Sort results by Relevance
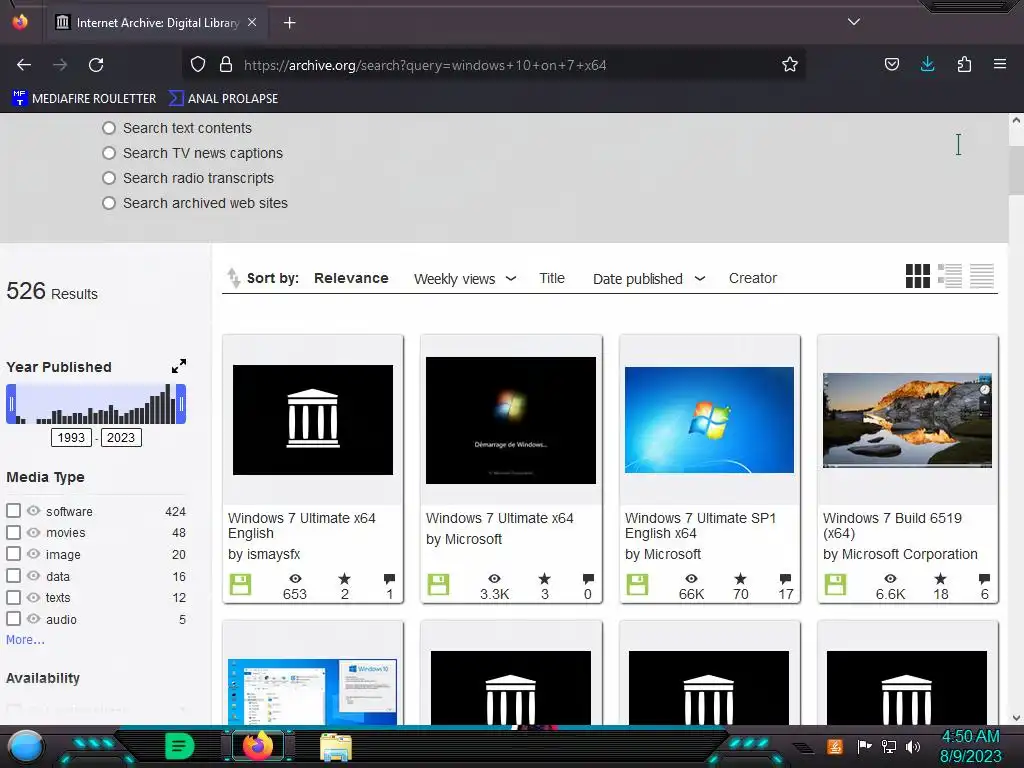1024x768 pixels. [351, 278]
